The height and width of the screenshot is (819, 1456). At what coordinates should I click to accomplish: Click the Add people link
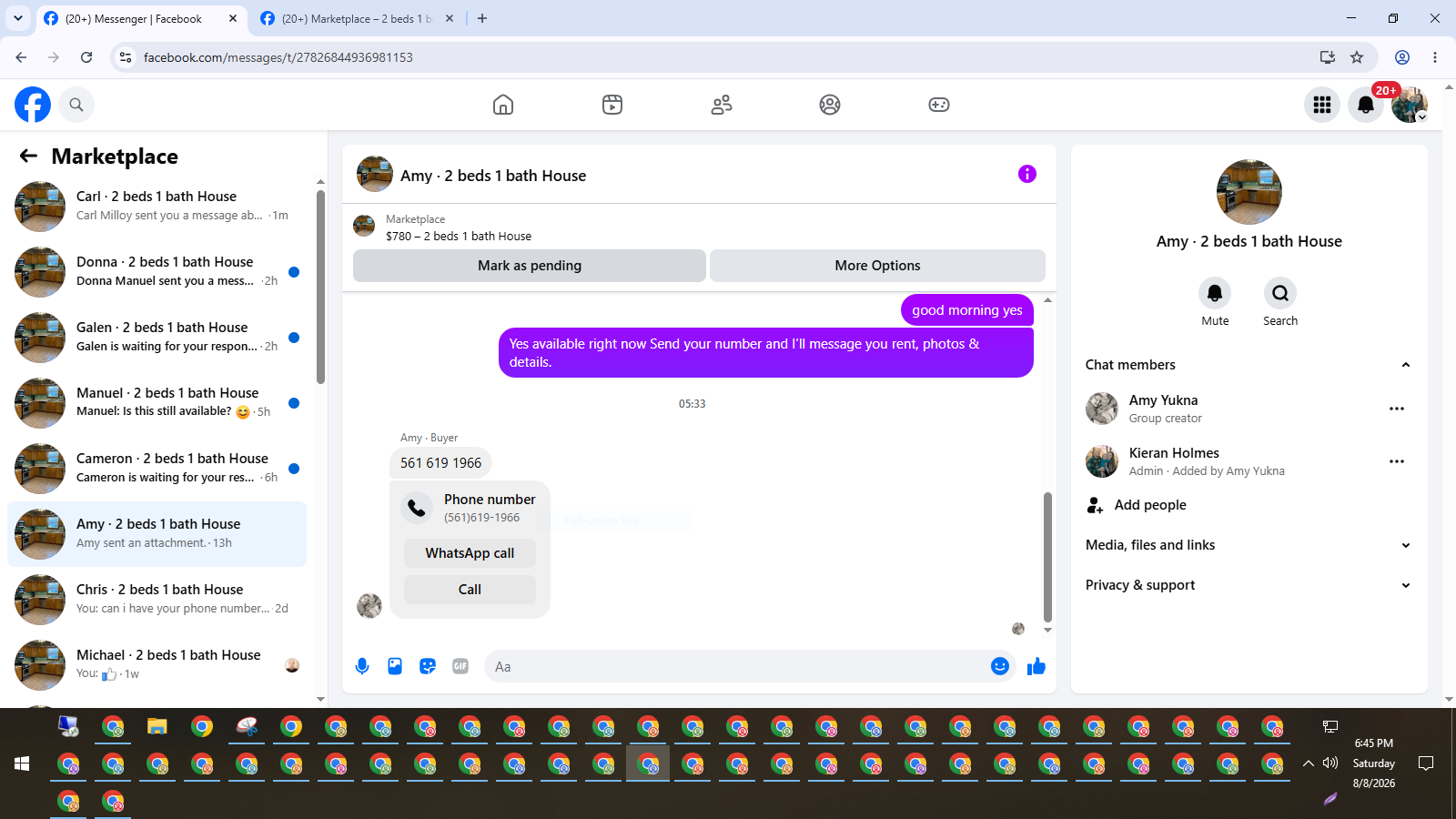[x=1150, y=505]
